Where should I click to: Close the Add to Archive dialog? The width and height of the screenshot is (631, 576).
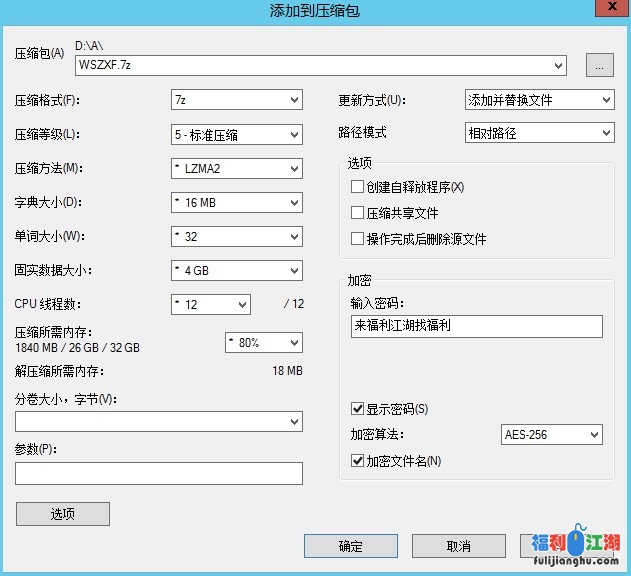(605, 10)
